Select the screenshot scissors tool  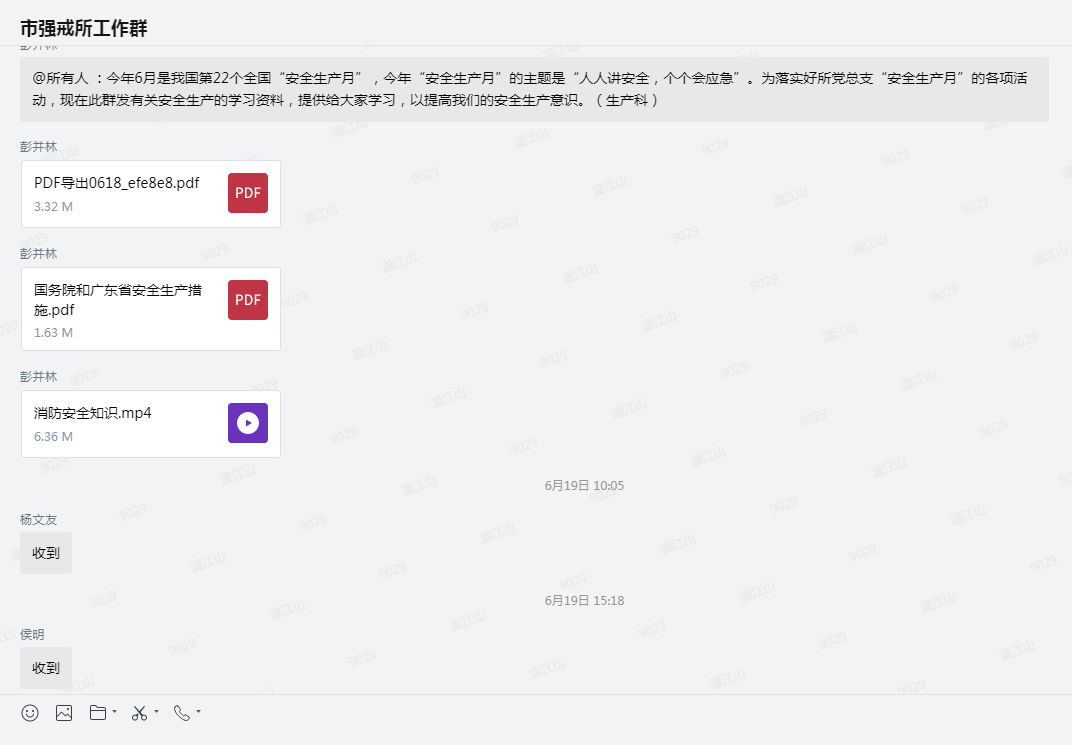[x=139, y=713]
